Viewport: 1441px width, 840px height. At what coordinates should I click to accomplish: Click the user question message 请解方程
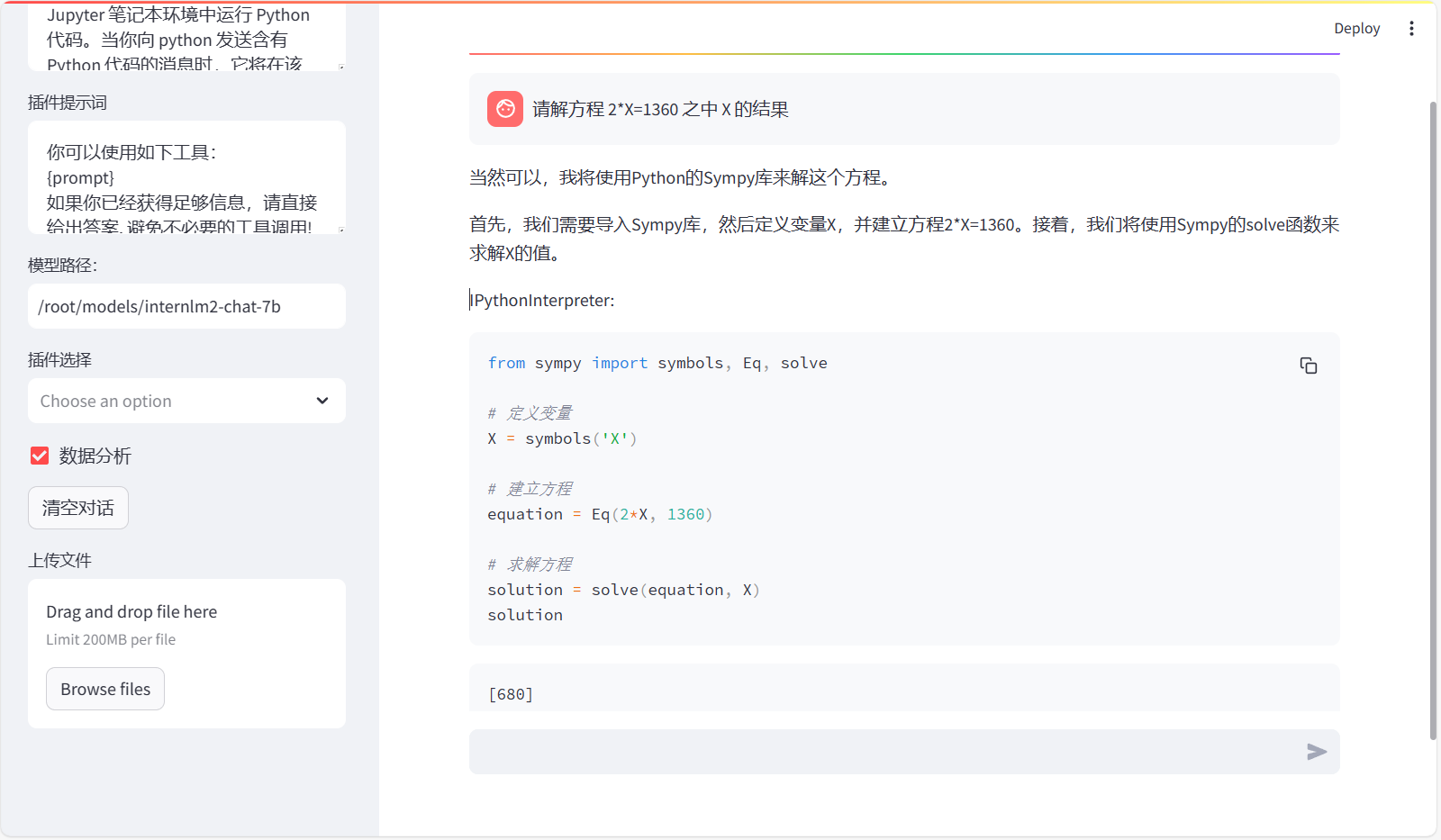660,109
